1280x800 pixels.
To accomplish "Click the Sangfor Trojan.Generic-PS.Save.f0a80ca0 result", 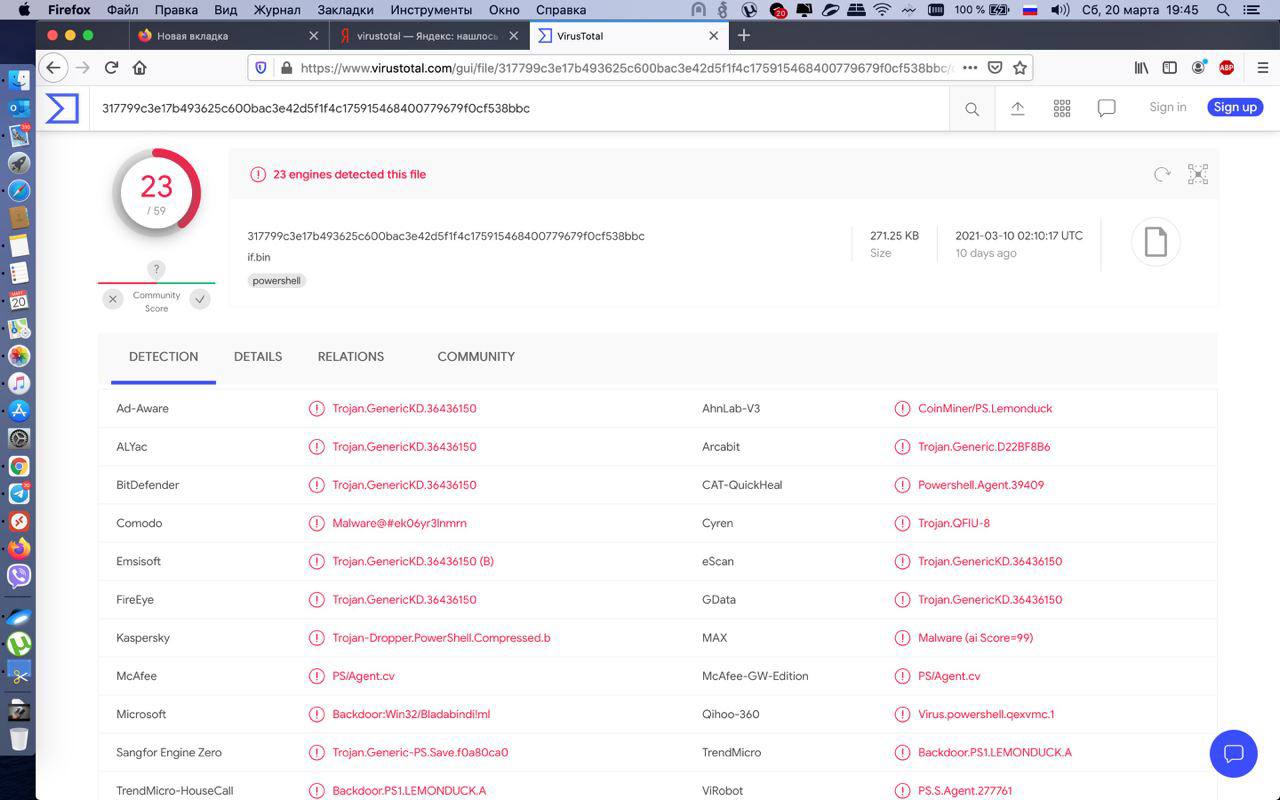I will [x=420, y=753].
